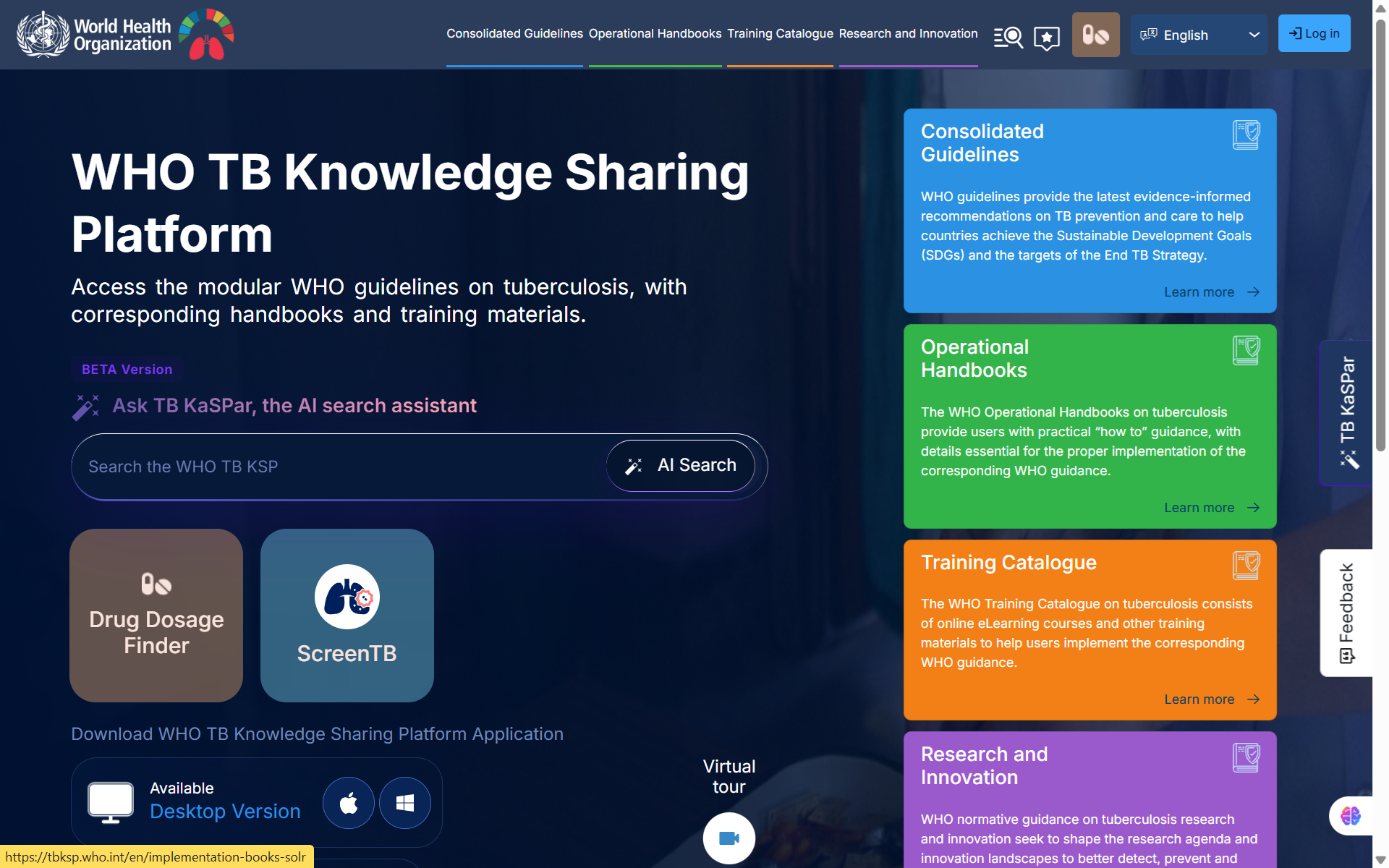Image resolution: width=1389 pixels, height=868 pixels.
Task: Go to Research and Innovation menu
Action: 908,34
